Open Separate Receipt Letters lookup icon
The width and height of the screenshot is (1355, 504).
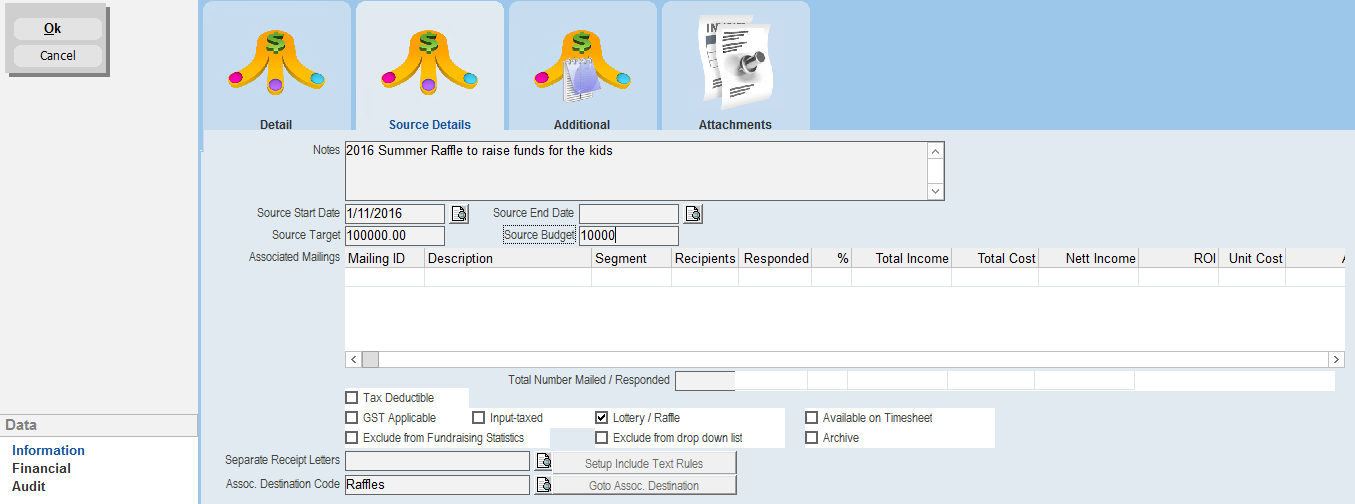pyautogui.click(x=543, y=461)
